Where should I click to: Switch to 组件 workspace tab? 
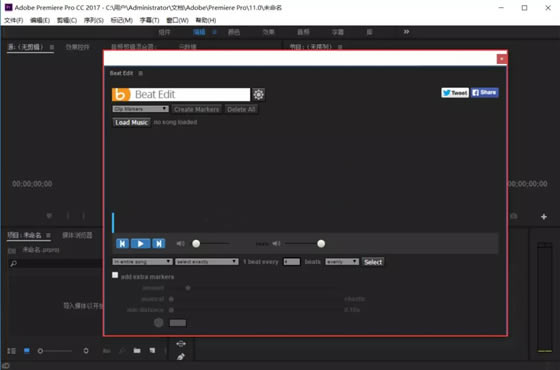click(164, 32)
